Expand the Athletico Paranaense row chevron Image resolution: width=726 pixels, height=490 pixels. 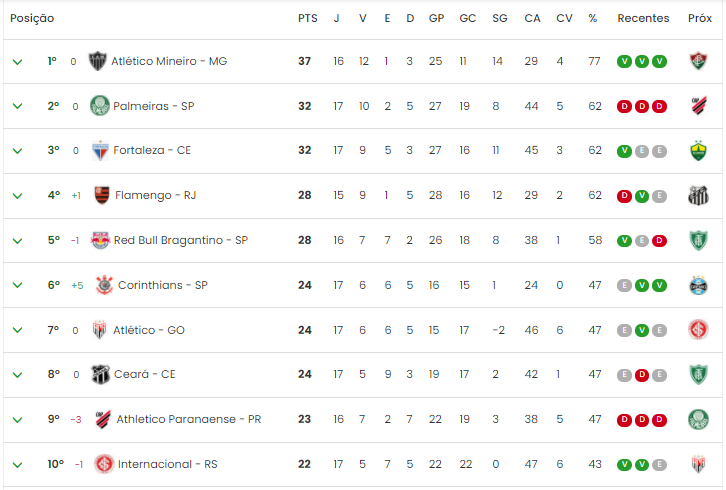click(18, 420)
